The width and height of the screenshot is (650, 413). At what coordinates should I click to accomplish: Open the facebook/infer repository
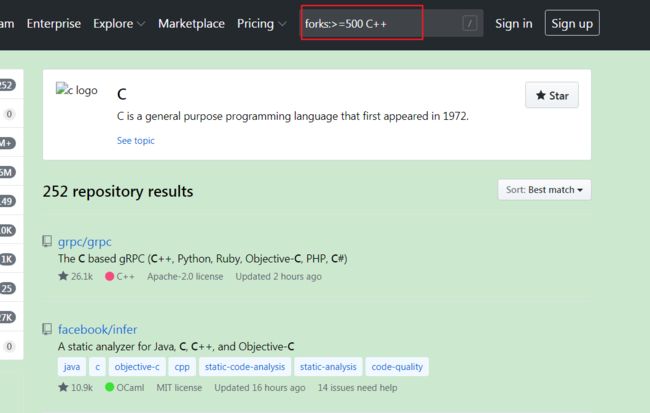click(97, 330)
